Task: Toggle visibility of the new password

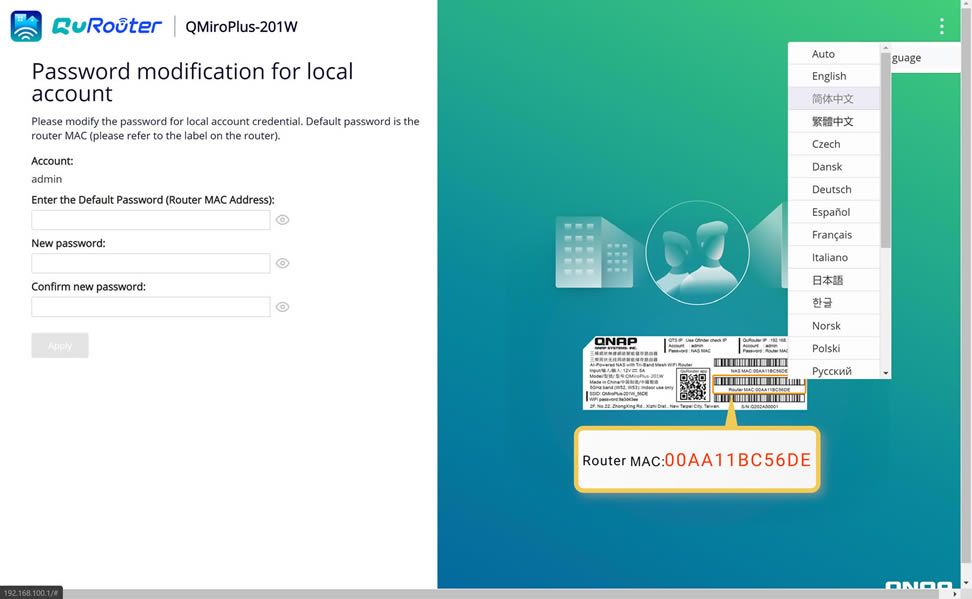Action: (283, 264)
